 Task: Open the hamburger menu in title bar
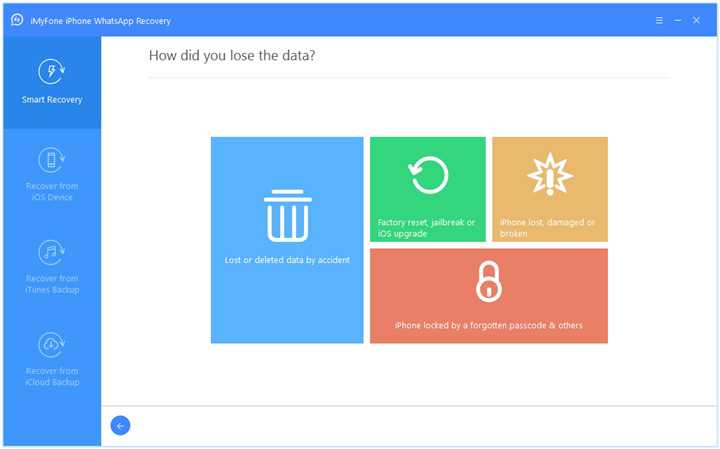click(x=659, y=19)
